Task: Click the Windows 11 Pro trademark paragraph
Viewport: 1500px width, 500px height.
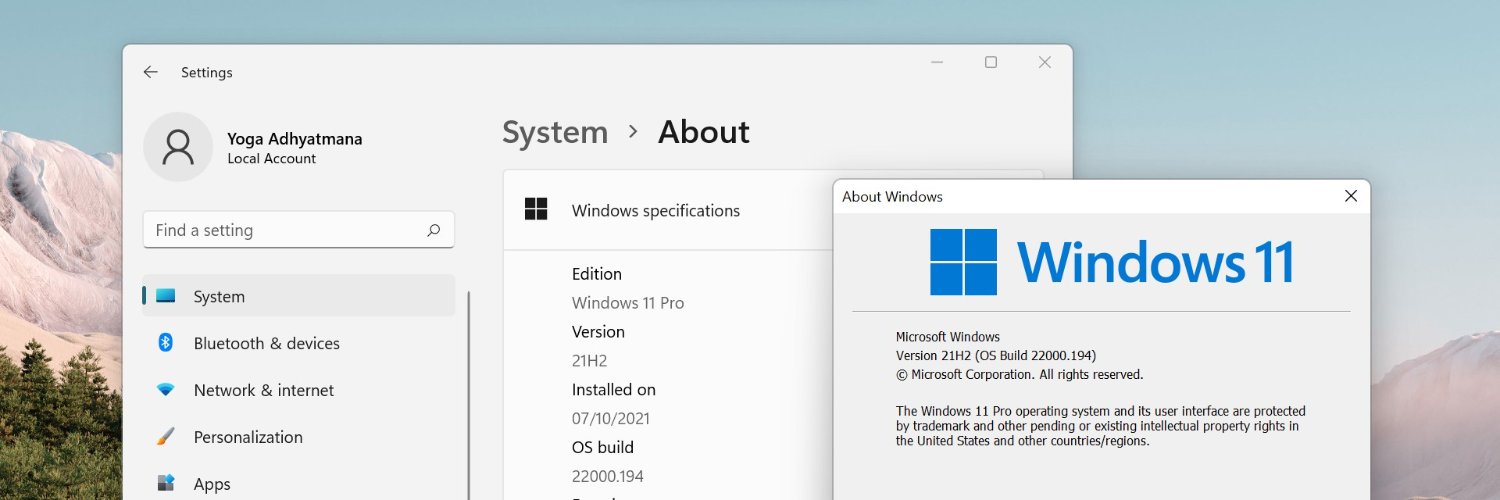Action: [x=1101, y=426]
